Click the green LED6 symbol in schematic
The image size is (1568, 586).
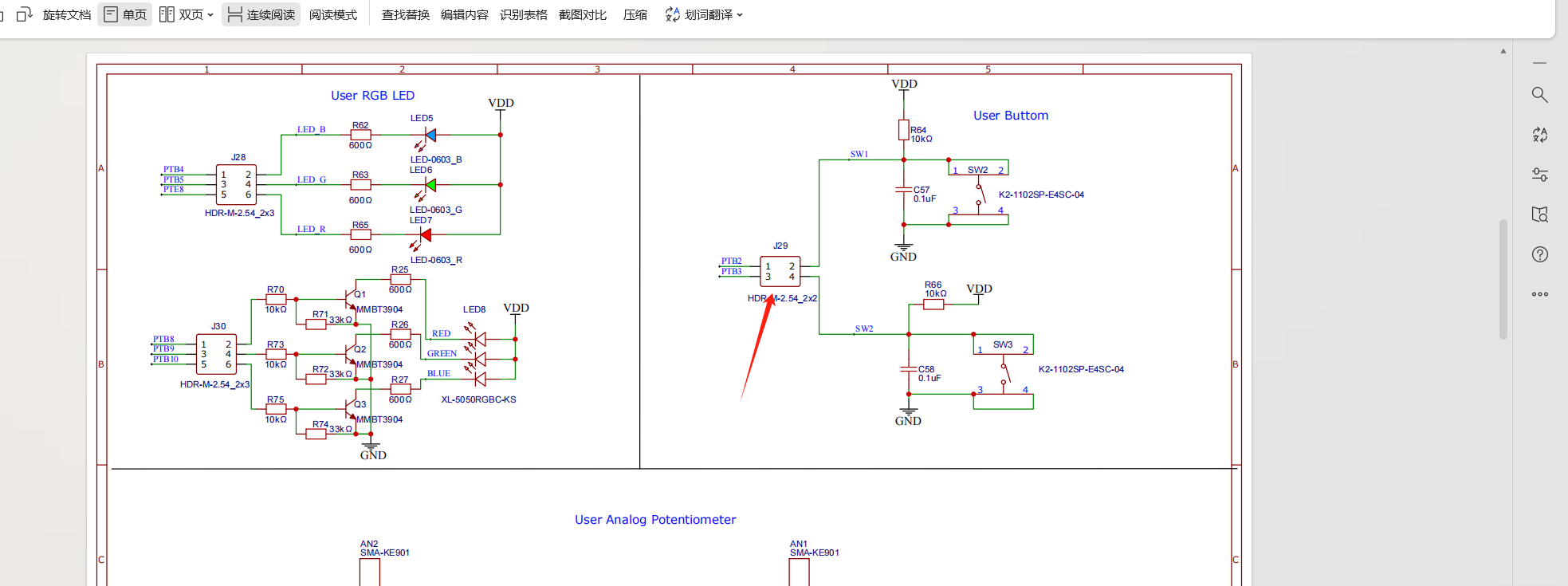(x=429, y=186)
